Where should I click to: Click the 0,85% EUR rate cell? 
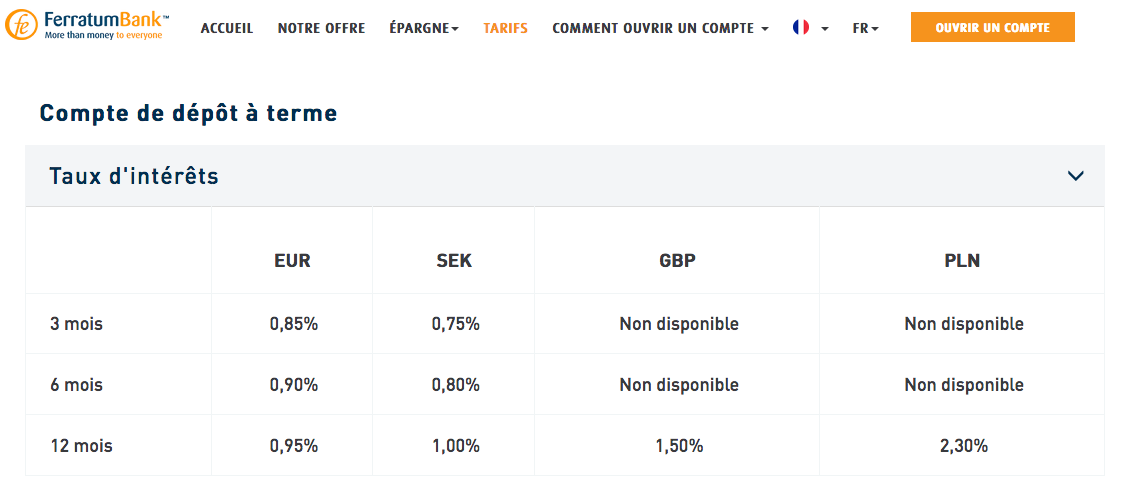coord(293,324)
